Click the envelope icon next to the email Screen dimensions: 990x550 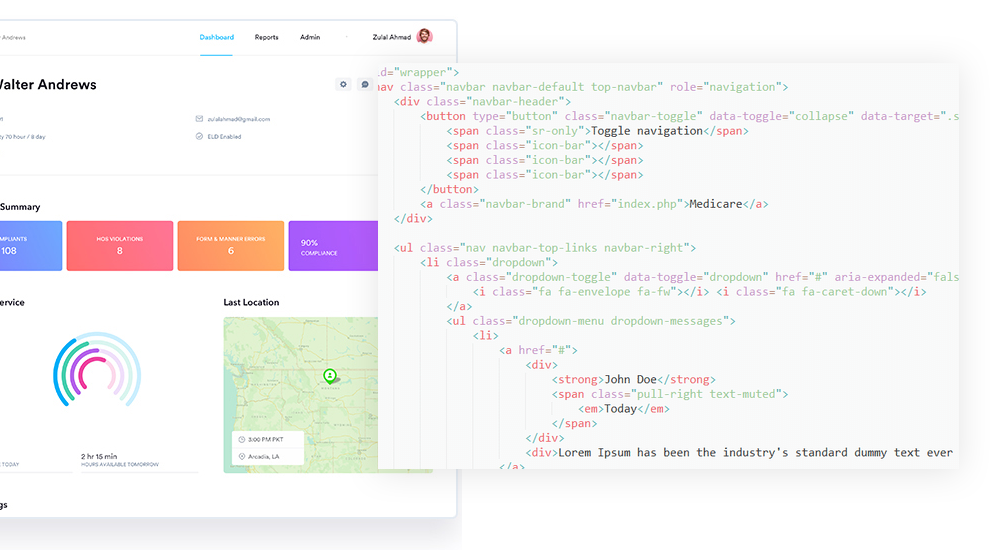[x=200, y=119]
